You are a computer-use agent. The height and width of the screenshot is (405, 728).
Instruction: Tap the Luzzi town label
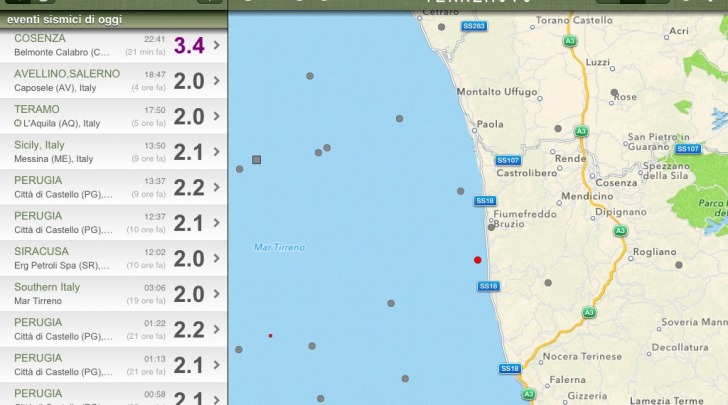(598, 62)
